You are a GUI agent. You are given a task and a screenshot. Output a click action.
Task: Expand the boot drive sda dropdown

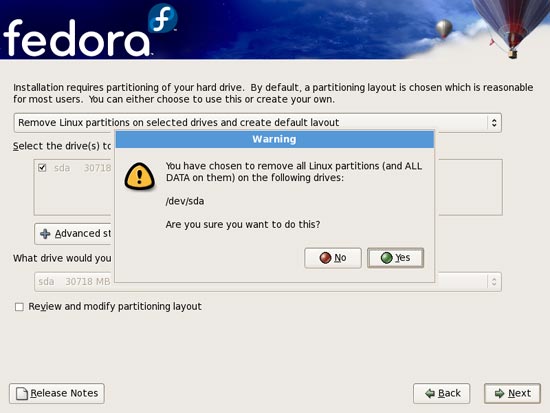tap(268, 282)
